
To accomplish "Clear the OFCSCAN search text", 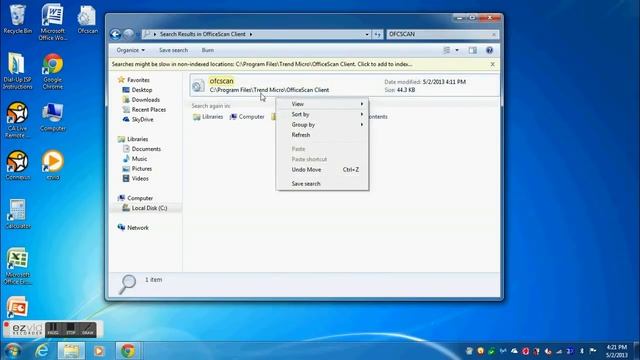I will click(494, 34).
